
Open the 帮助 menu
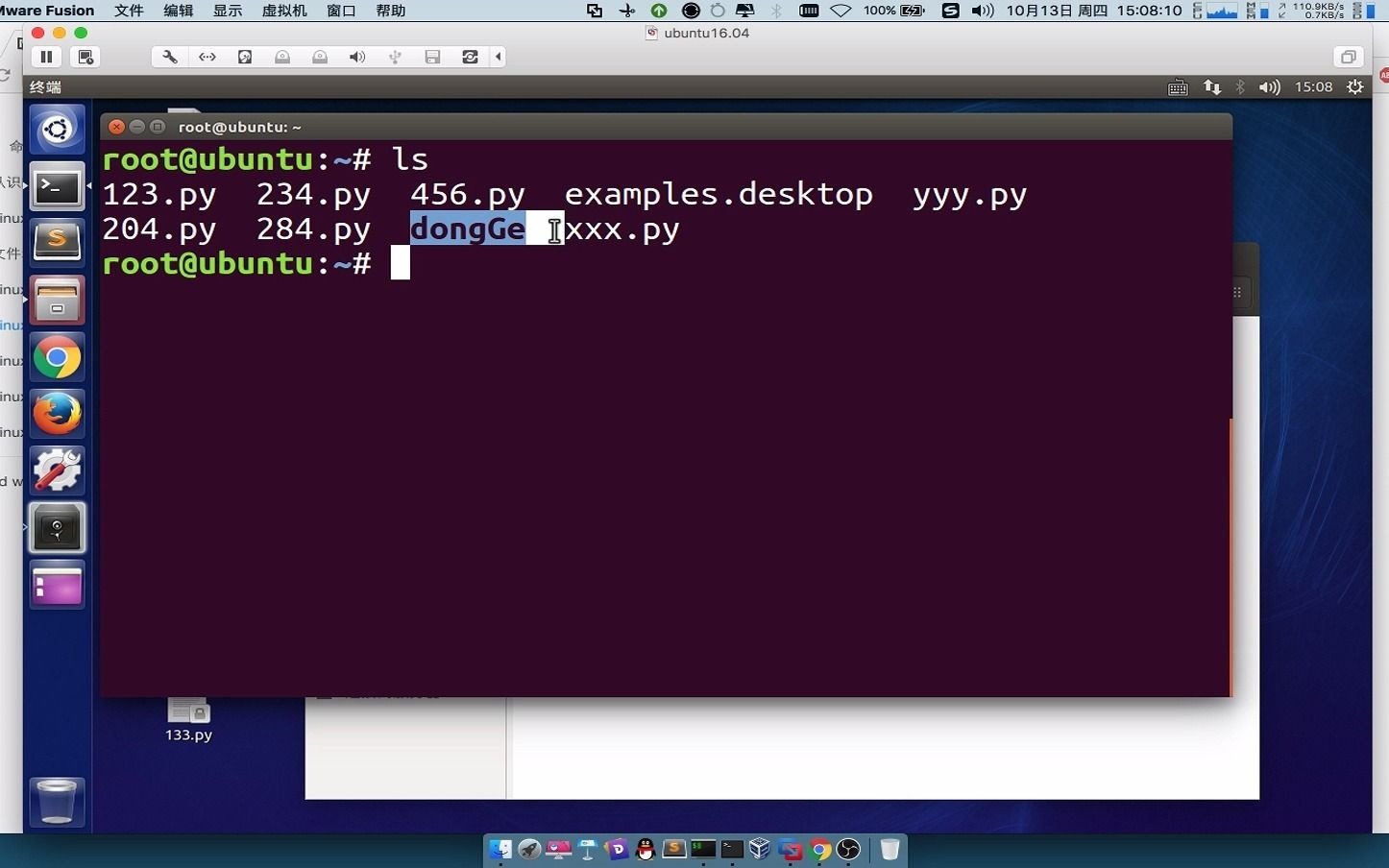[391, 11]
